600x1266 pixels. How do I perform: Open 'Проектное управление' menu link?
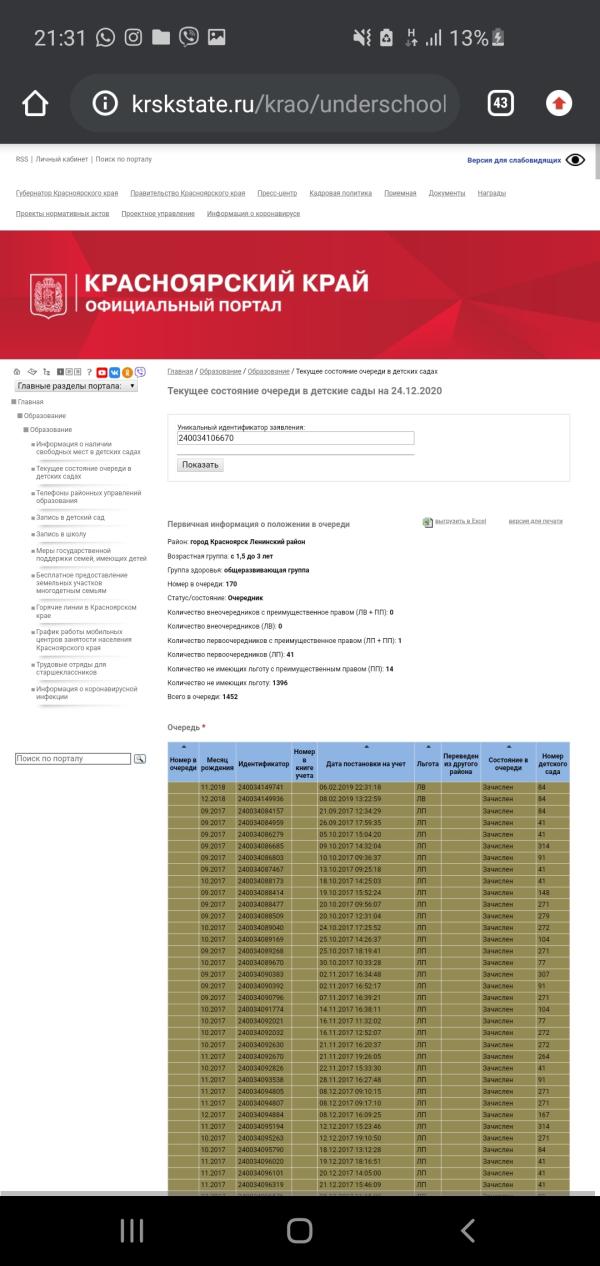[158, 214]
